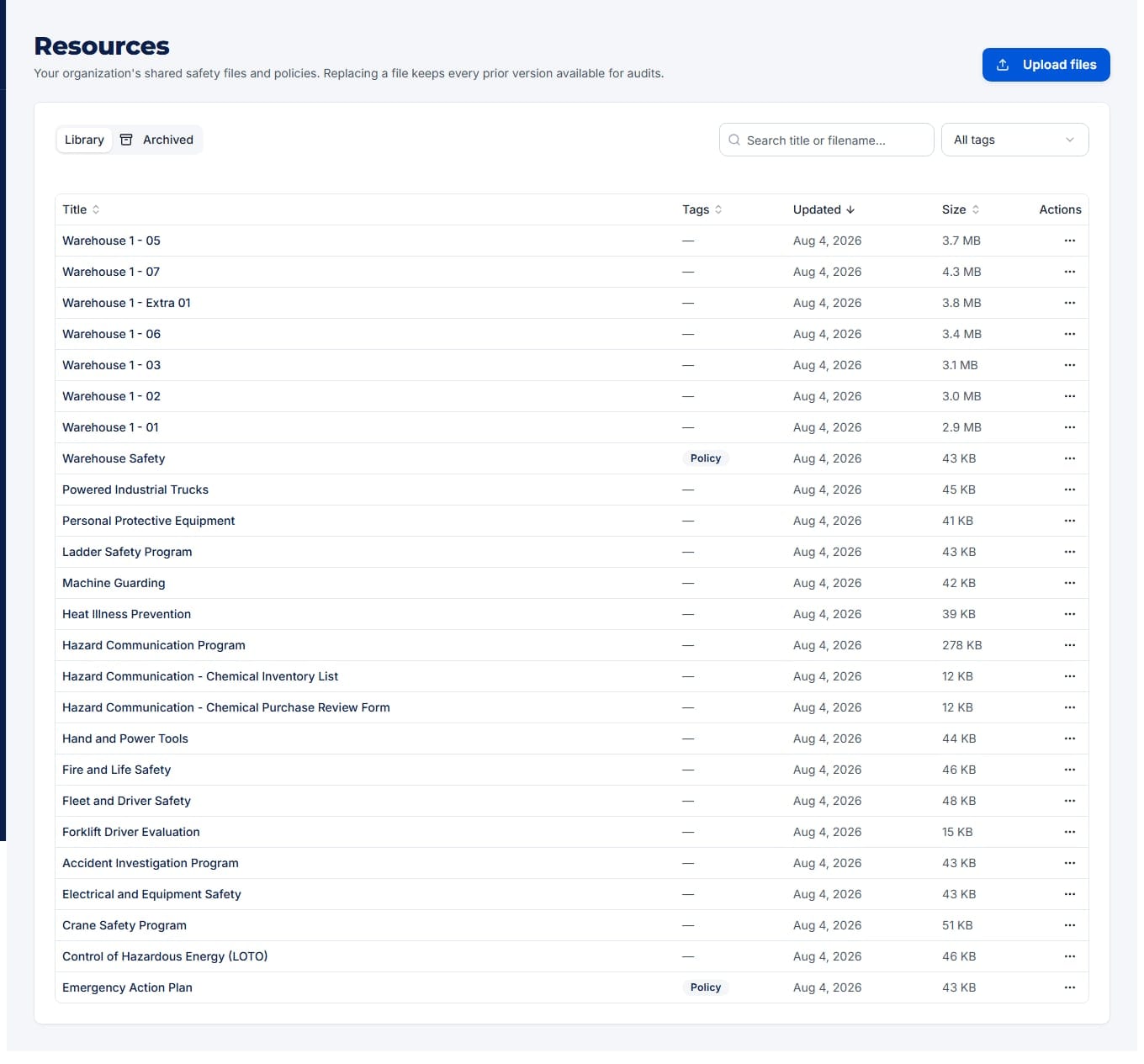Sort table by Size column
This screenshot has width=1144, height=1064.
(961, 209)
